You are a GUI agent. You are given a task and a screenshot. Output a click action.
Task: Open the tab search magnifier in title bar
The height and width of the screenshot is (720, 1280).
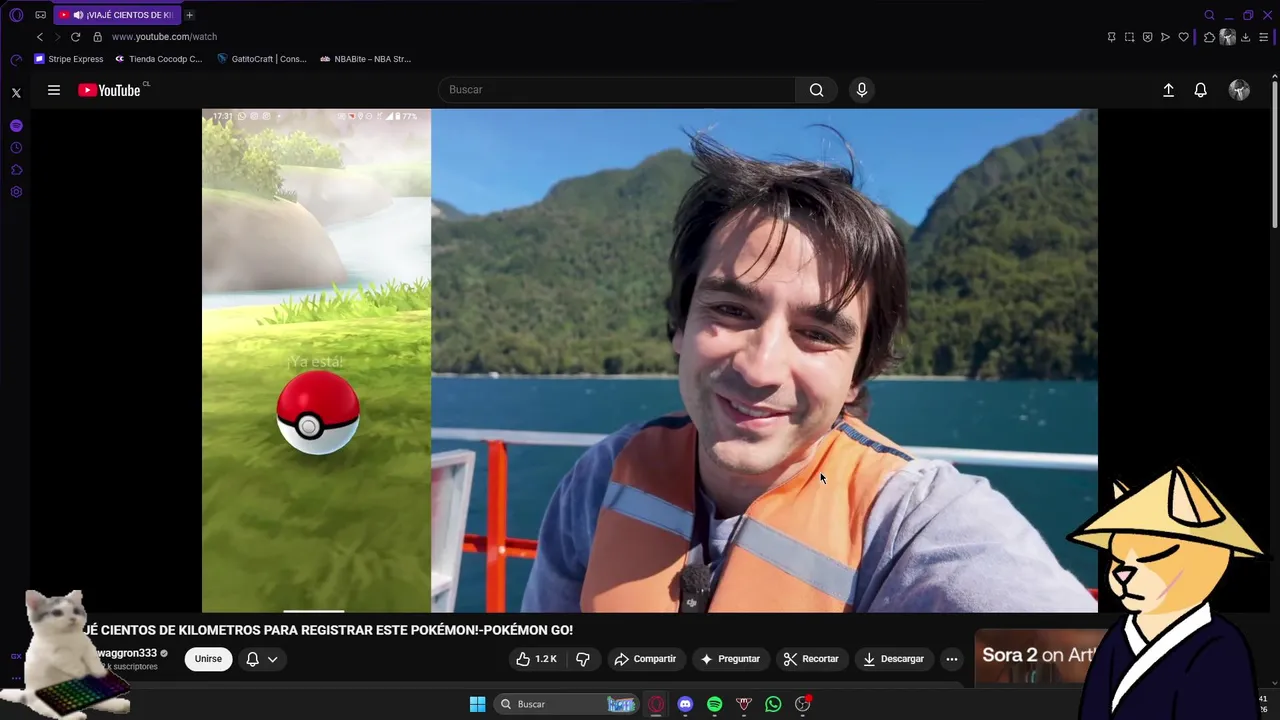(1209, 15)
